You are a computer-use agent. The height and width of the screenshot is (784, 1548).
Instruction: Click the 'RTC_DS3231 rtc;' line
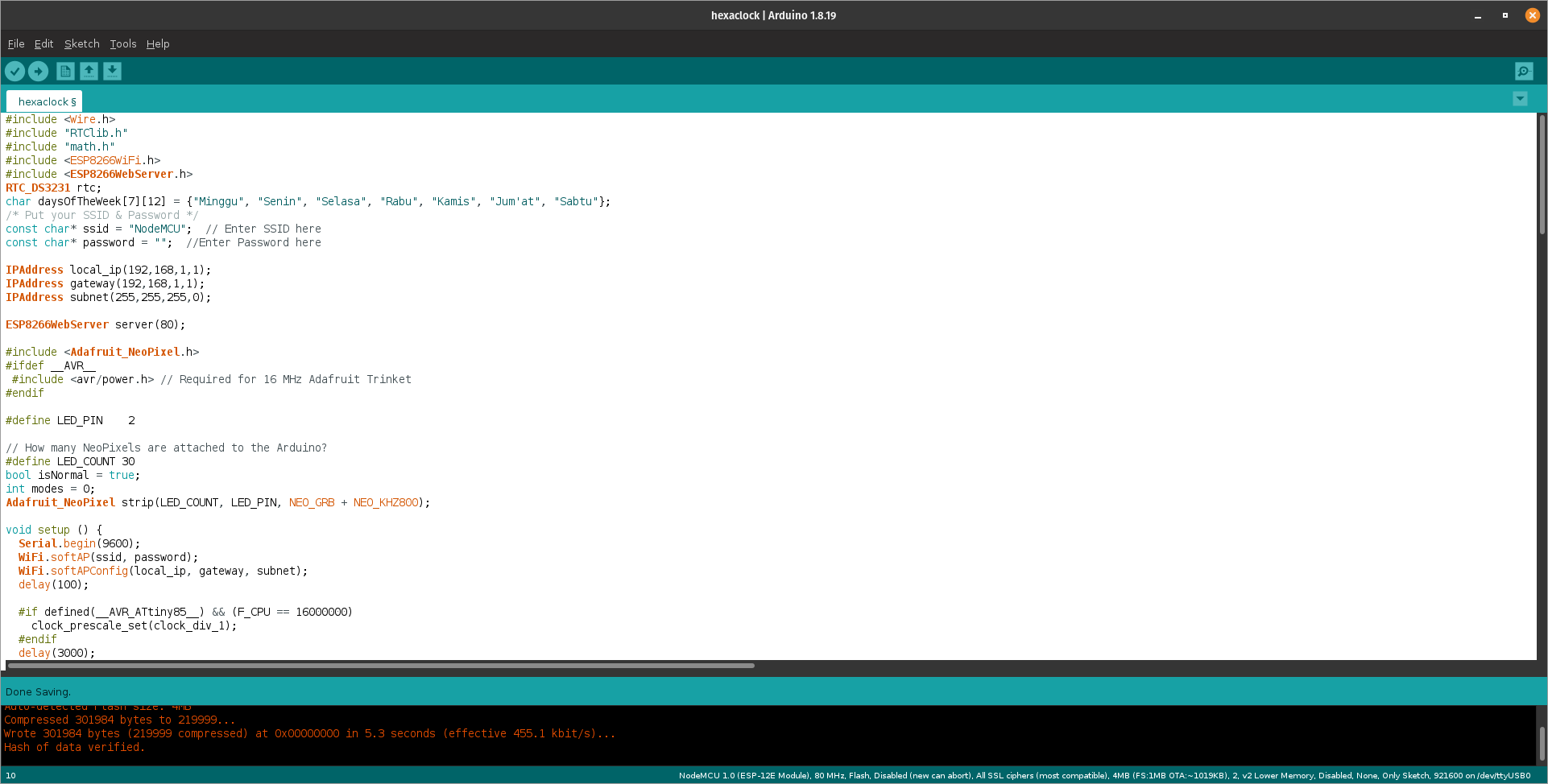click(x=54, y=188)
